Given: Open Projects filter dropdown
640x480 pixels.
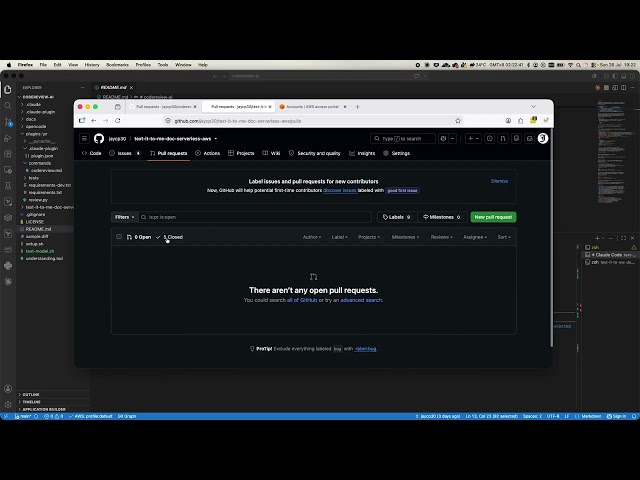Looking at the screenshot, I should pos(369,237).
